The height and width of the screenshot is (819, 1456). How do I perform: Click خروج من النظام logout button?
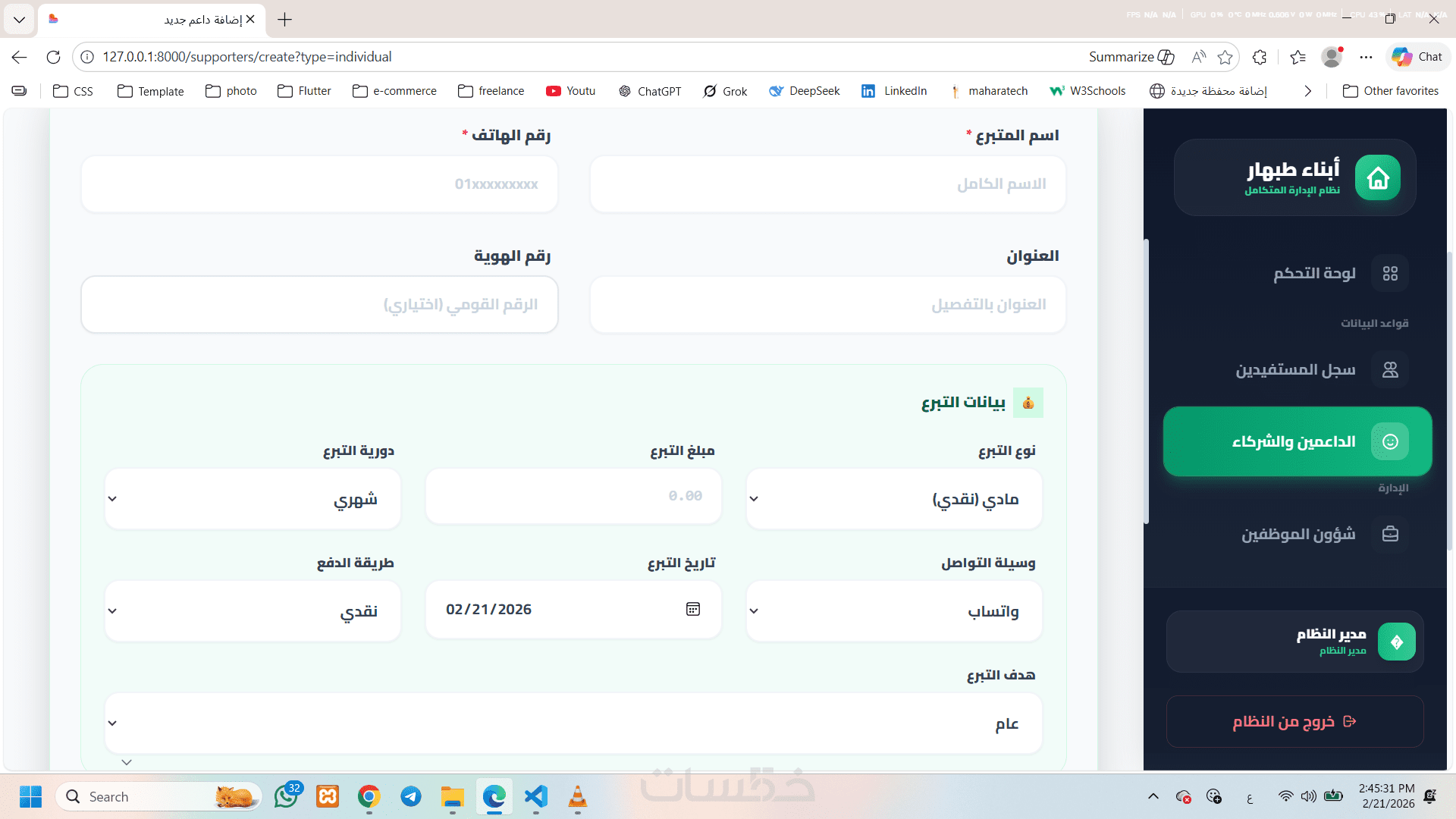1294,721
